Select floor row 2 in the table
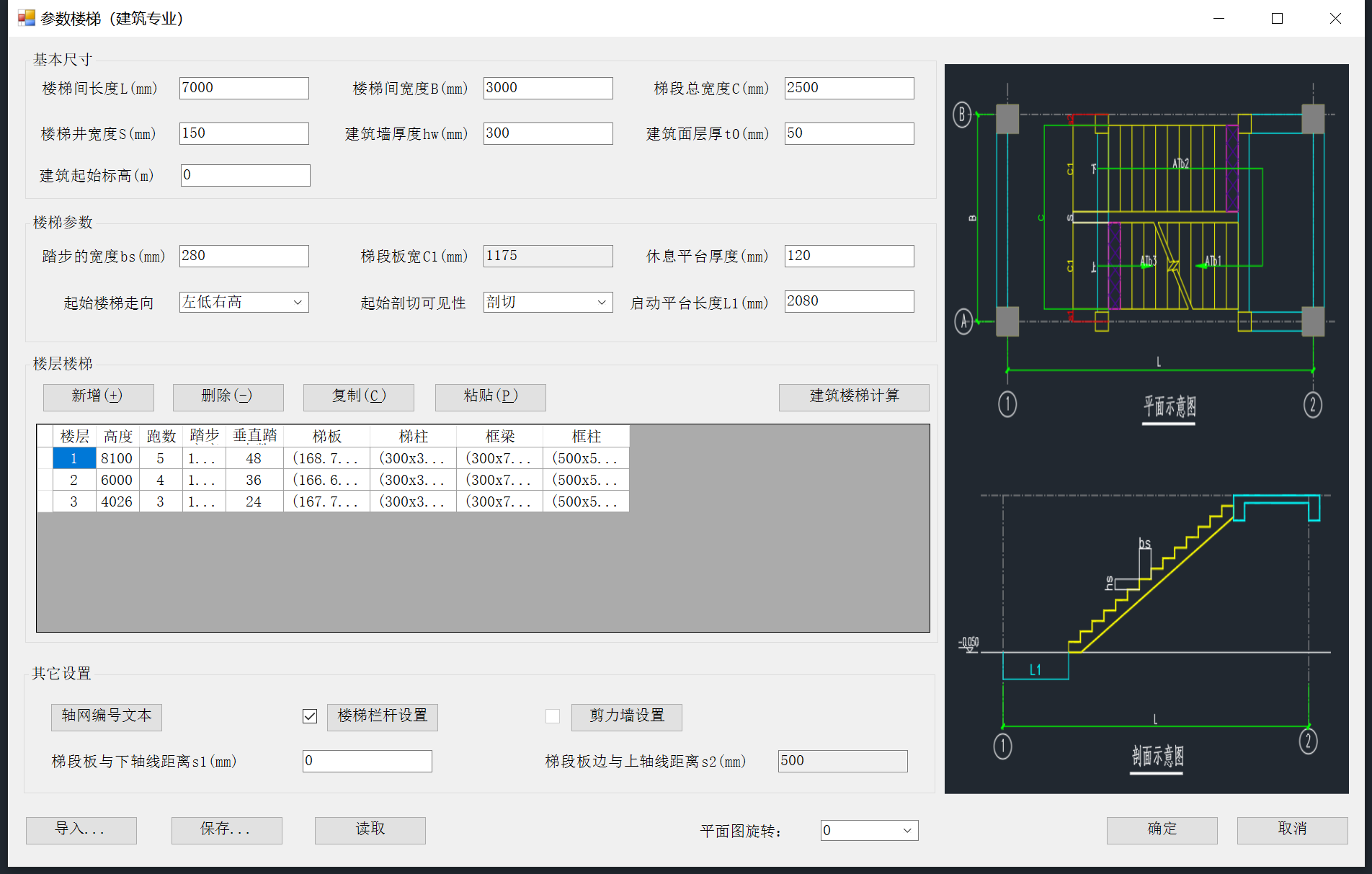This screenshot has height=874, width=1372. [73, 480]
